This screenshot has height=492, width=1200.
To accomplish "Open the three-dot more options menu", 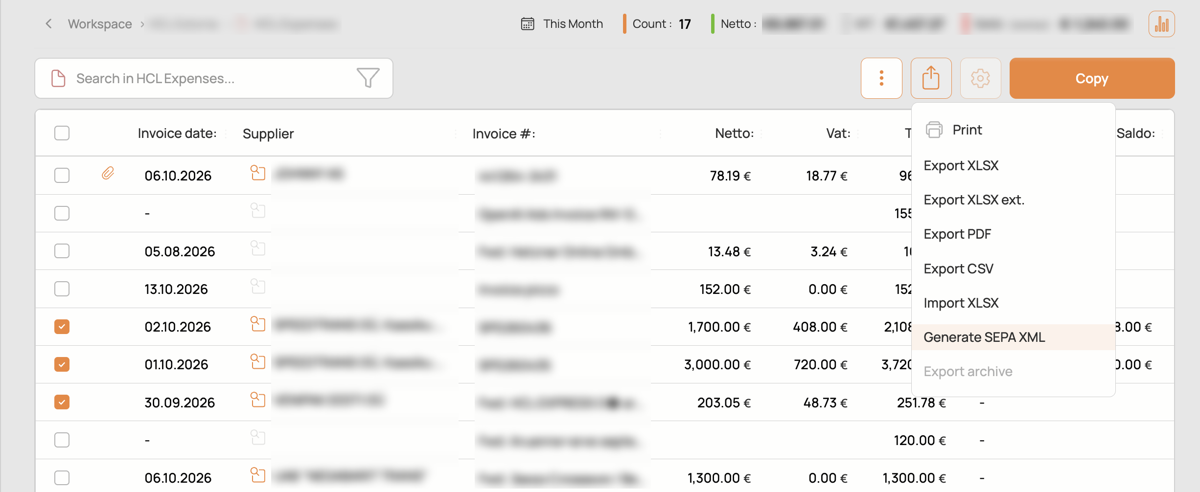I will point(881,78).
